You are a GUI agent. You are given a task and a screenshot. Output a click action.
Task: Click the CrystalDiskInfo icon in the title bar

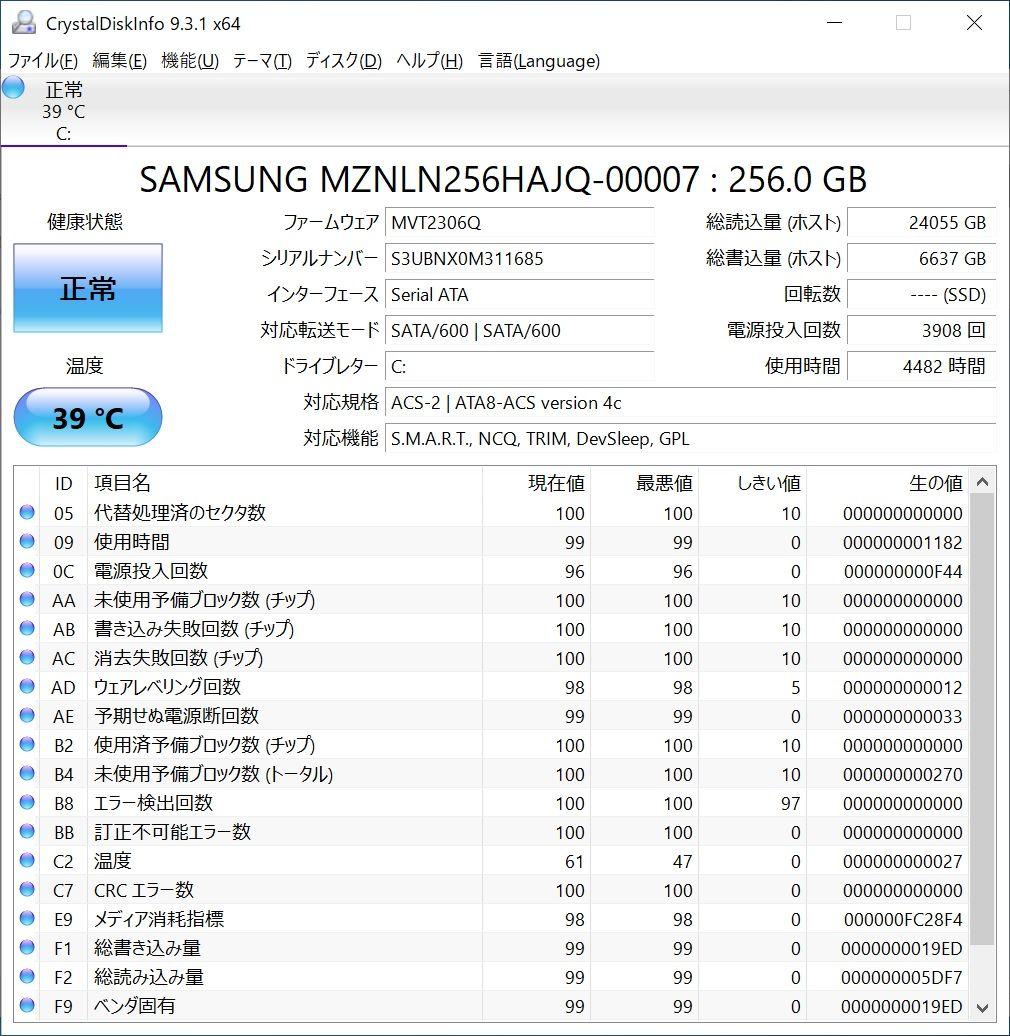pyautogui.click(x=22, y=22)
